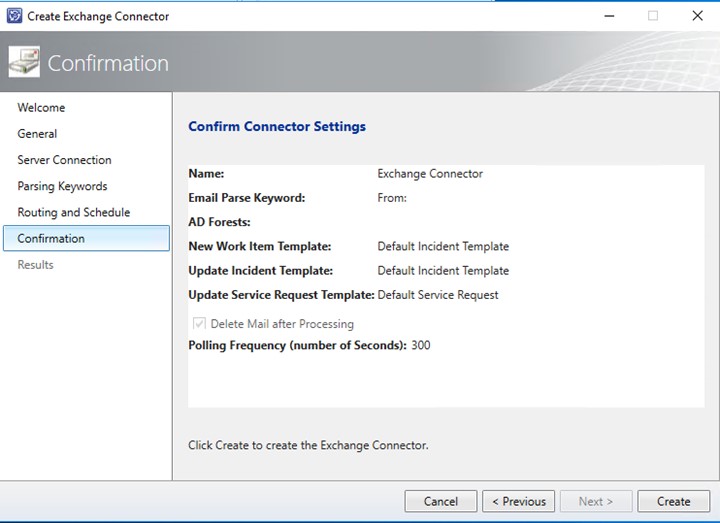The image size is (720, 523).
Task: Click 'Create Exchange Connector' title bar text
Action: (x=98, y=16)
